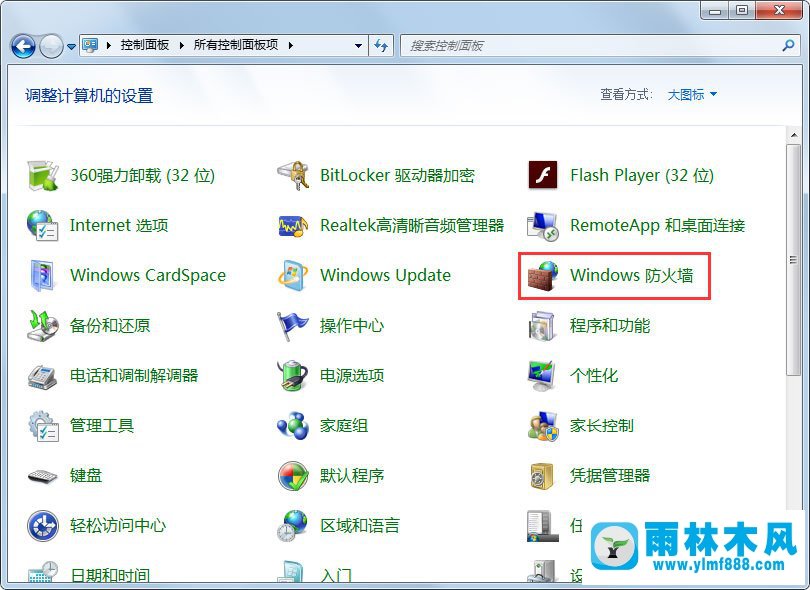The image size is (810, 590).
Task: Open the BitLocker 驱动器加密 icon
Action: pyautogui.click(x=293, y=176)
